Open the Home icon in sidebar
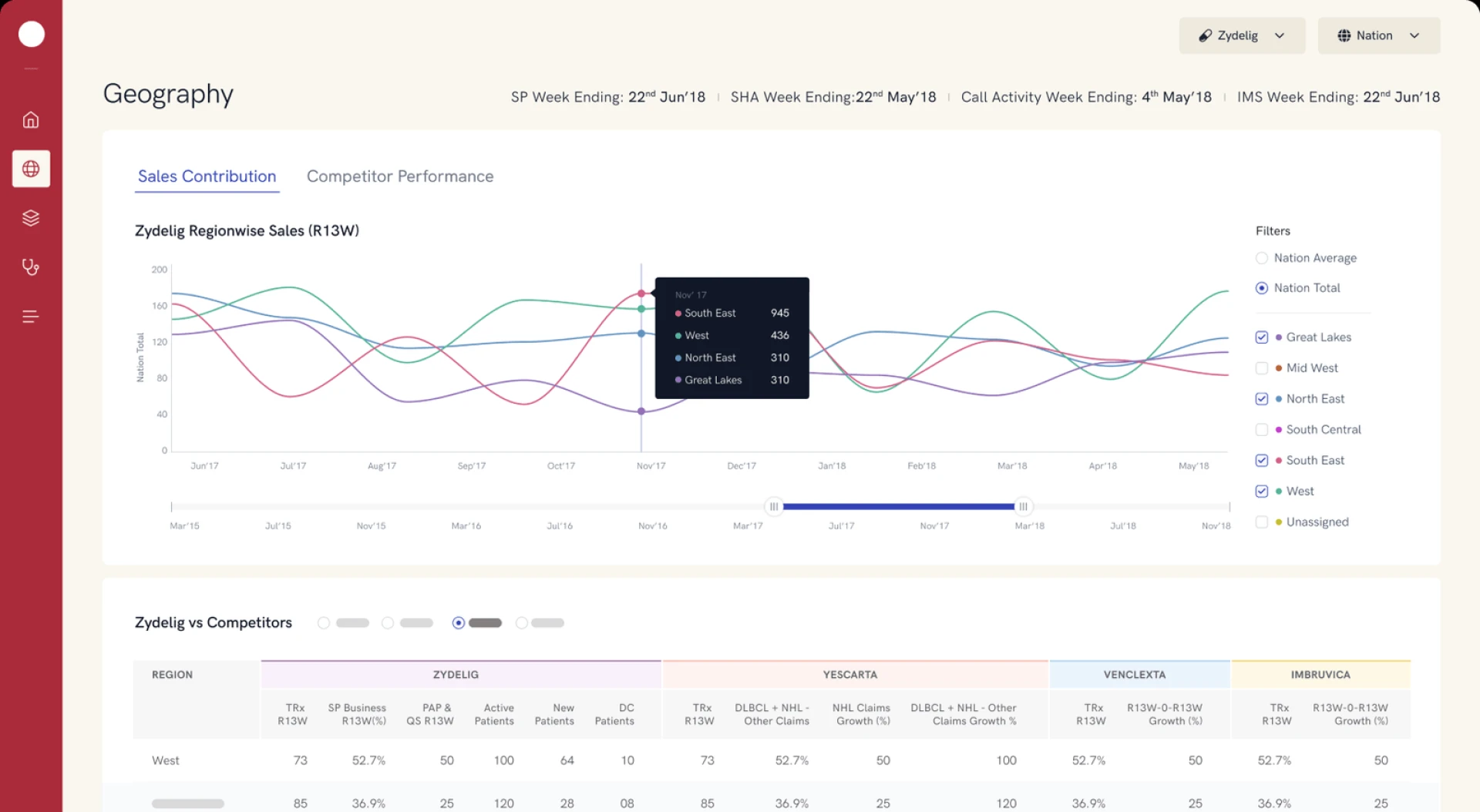 [x=31, y=119]
